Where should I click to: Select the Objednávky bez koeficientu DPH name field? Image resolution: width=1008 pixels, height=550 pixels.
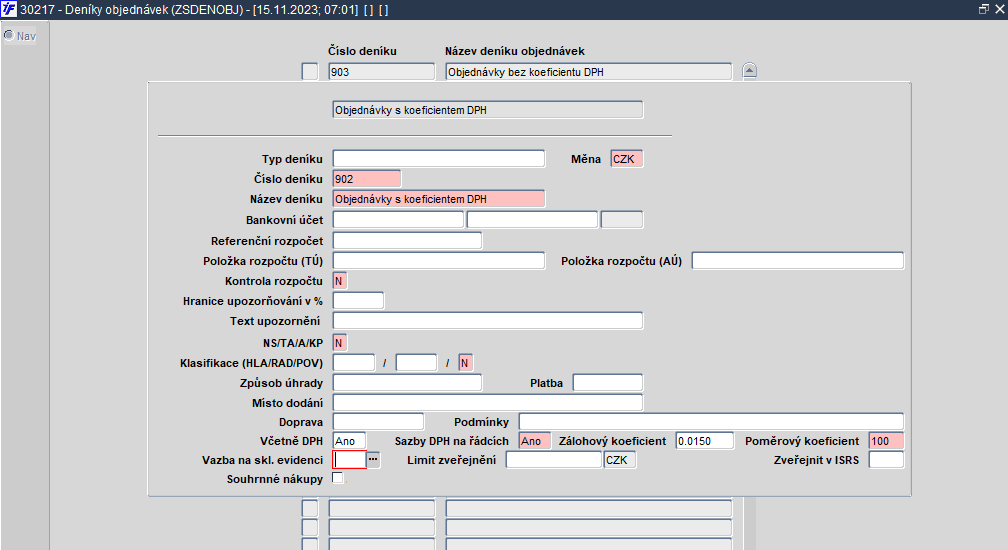[x=588, y=71]
